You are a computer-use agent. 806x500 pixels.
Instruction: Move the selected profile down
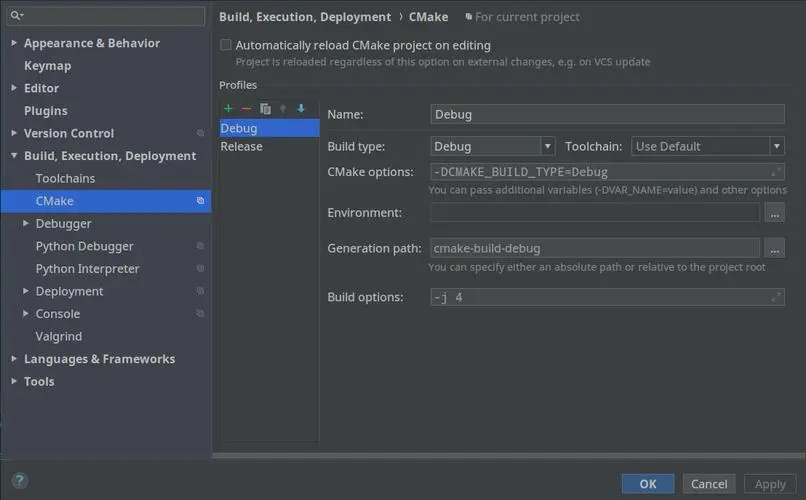[301, 108]
